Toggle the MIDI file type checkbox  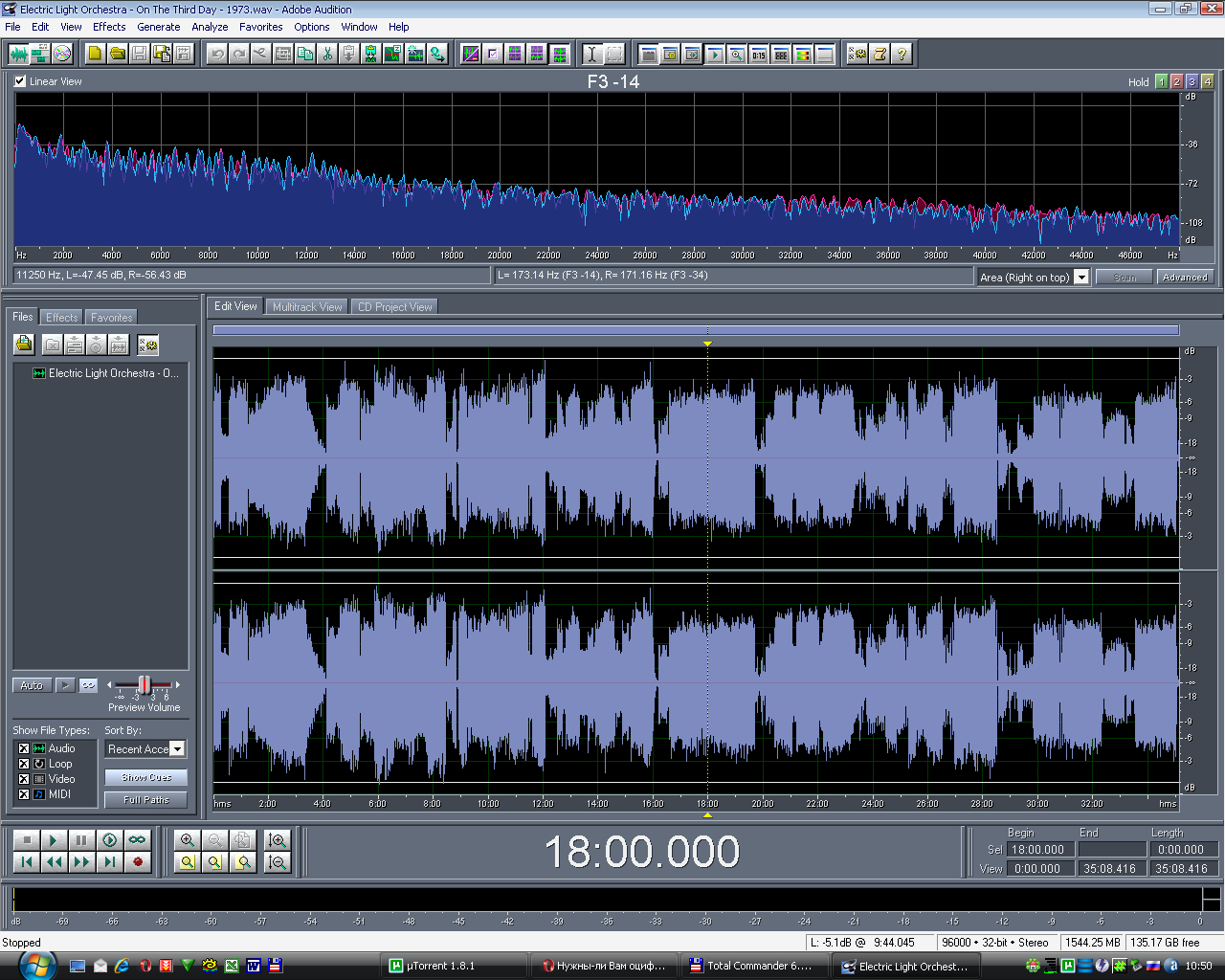pos(24,794)
